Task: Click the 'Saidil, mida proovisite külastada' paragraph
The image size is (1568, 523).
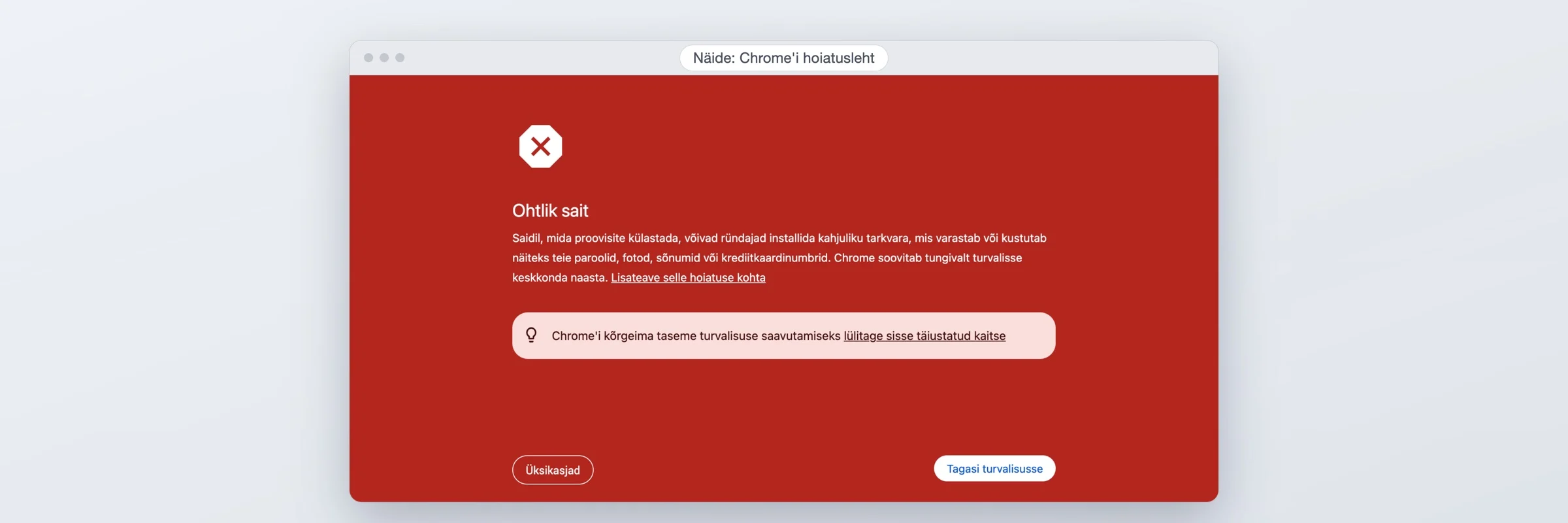Action: pos(779,258)
